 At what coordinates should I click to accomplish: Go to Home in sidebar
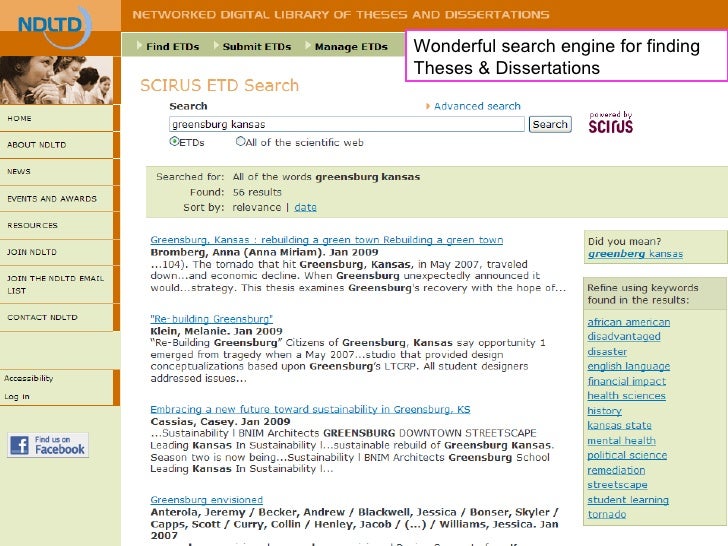click(56, 118)
